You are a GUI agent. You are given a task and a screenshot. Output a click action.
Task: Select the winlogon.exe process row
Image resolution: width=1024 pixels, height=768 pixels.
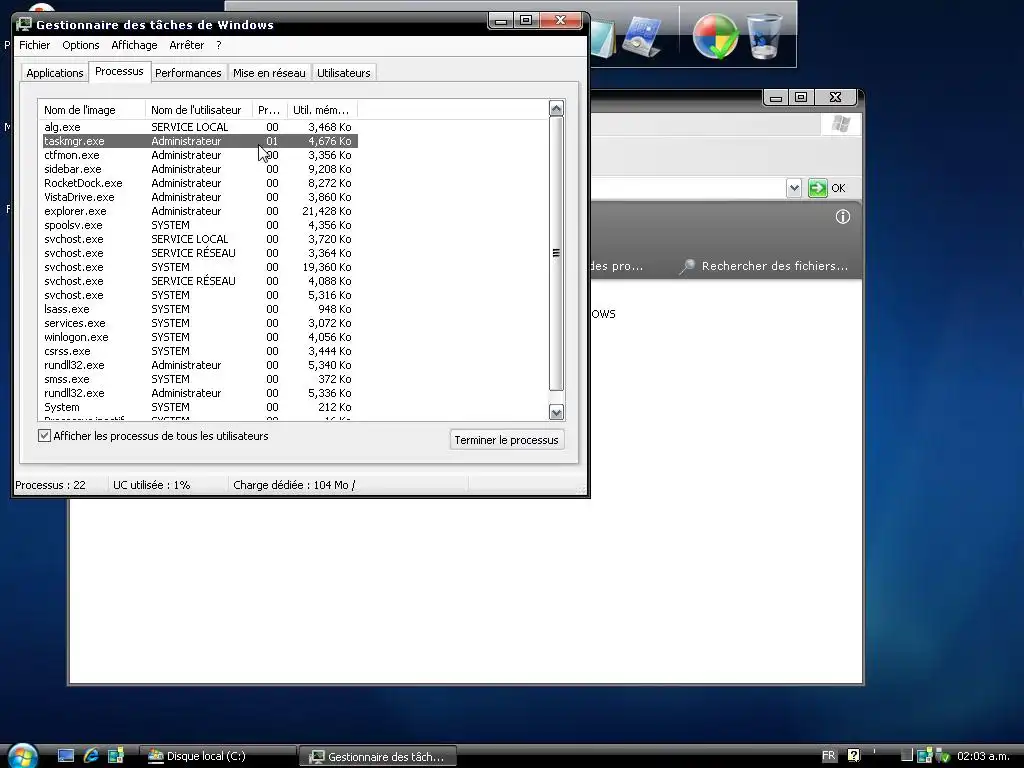coord(199,337)
